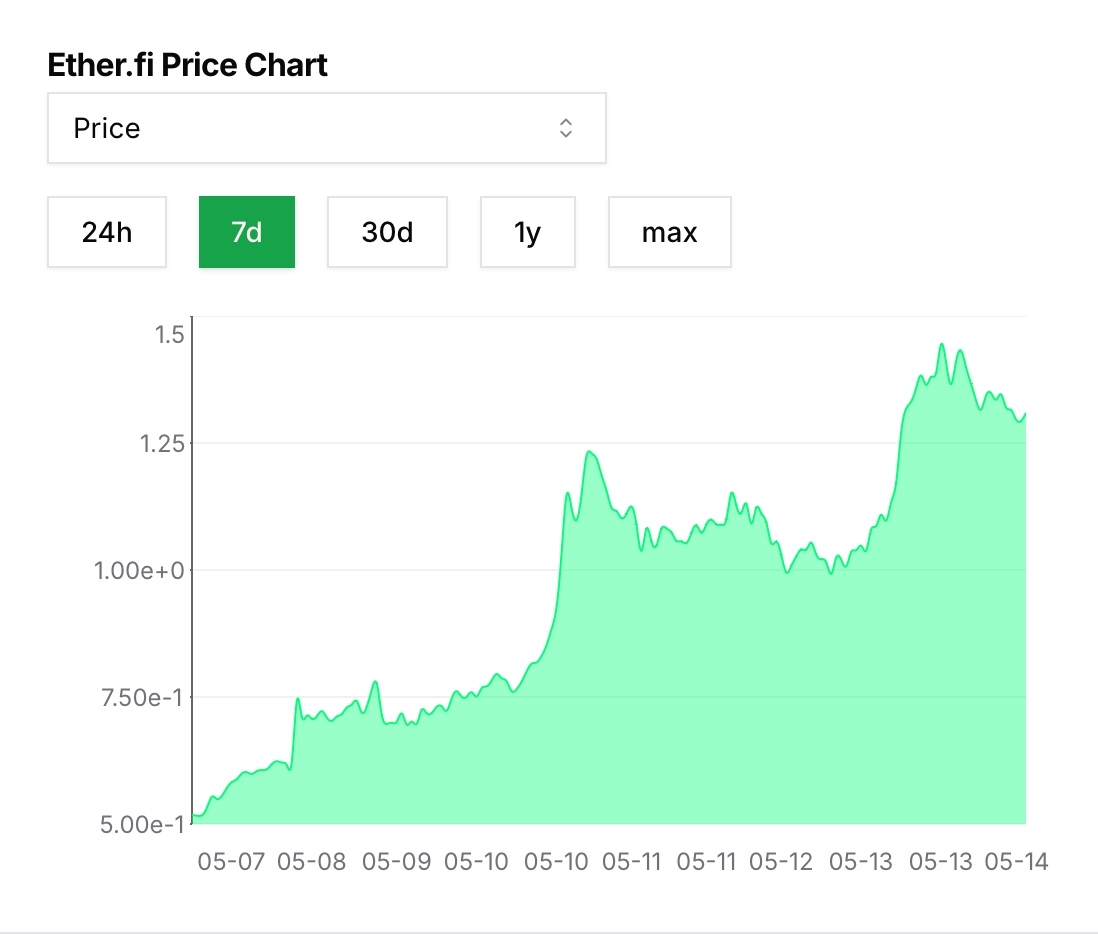Screen dimensions: 1098x934
Task: Click the 05-14 date label
Action: pyautogui.click(x=1016, y=861)
